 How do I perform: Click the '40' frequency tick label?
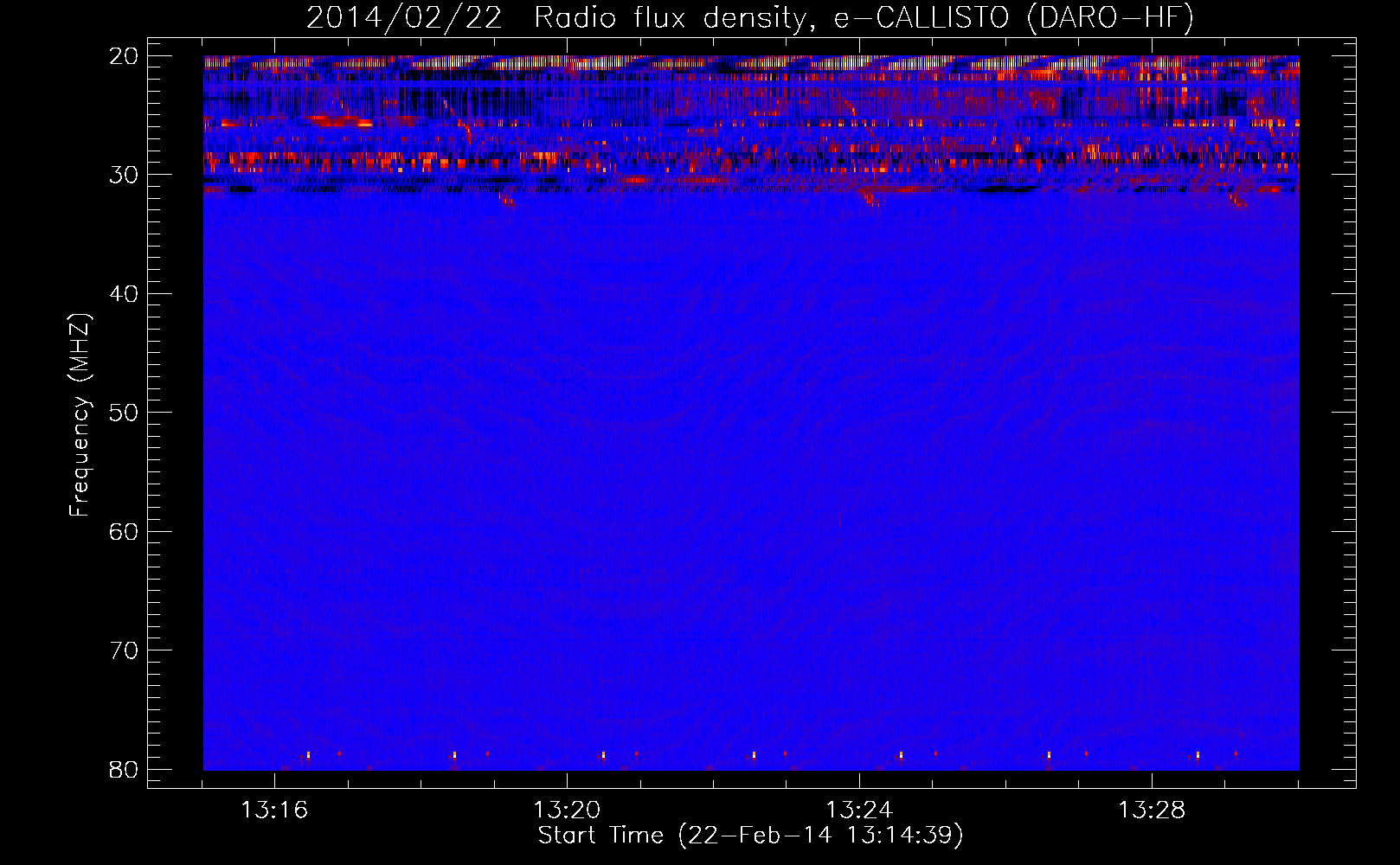tap(124, 294)
